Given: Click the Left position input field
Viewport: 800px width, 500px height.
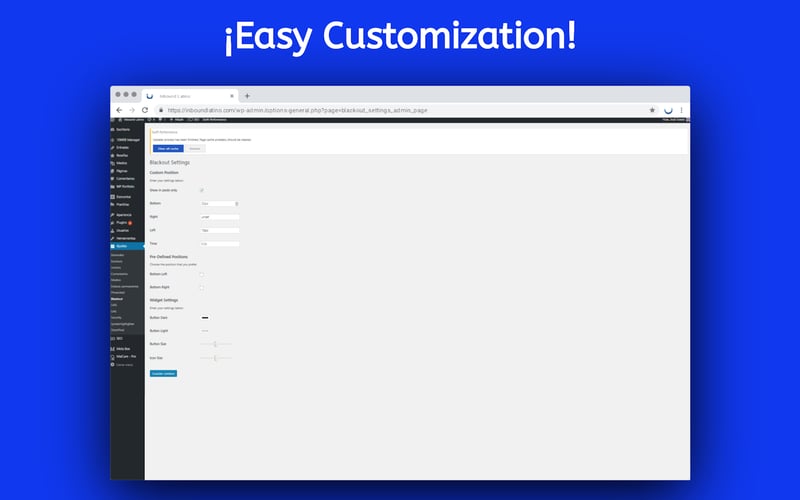Looking at the screenshot, I should (219, 231).
